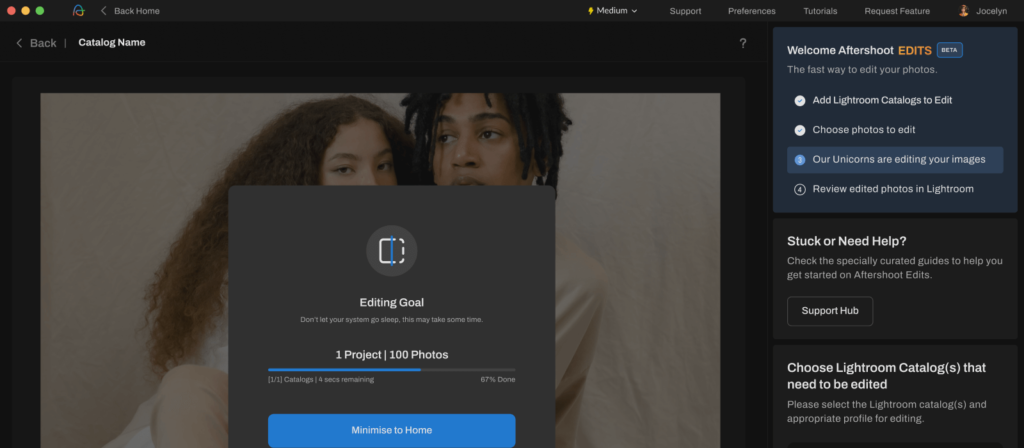
Task: Click the BETA badge
Action: pos(950,50)
